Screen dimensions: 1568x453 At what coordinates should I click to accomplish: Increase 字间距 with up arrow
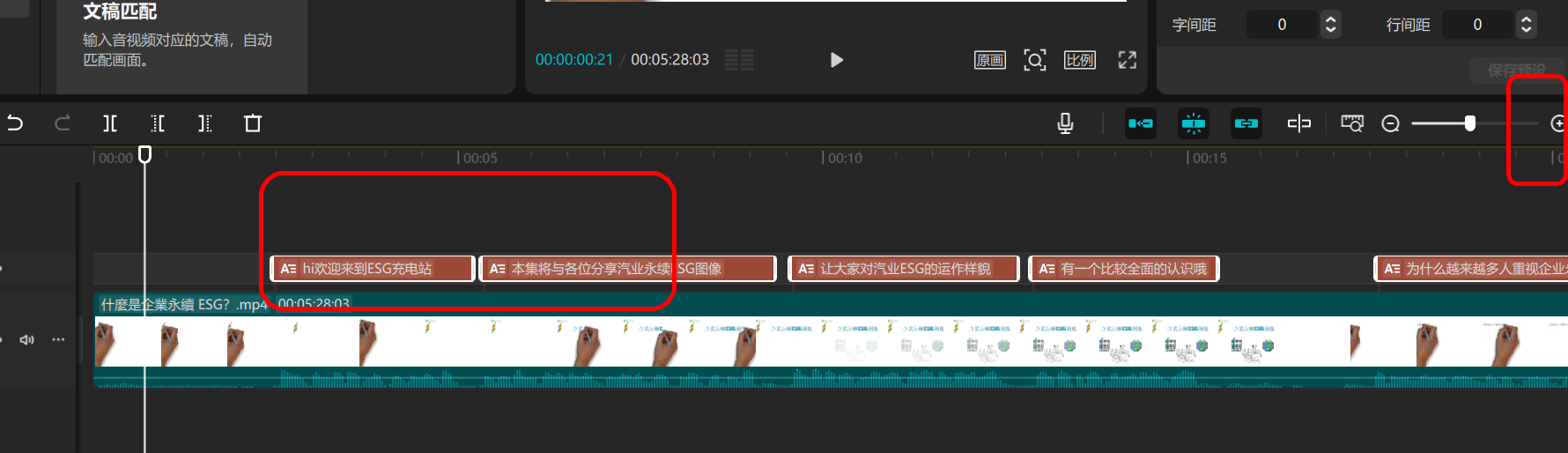click(1331, 19)
